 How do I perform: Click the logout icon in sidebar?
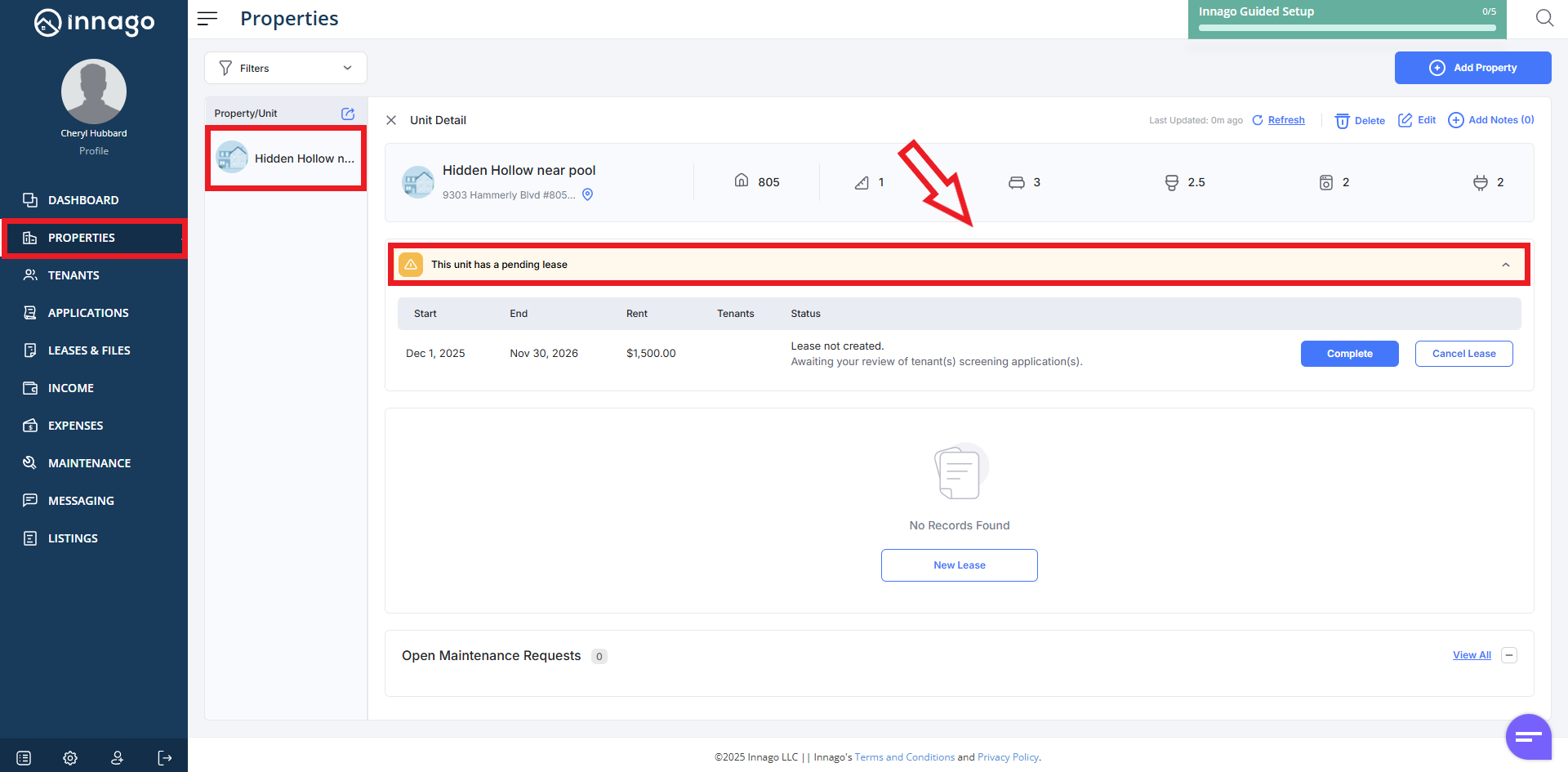164,758
